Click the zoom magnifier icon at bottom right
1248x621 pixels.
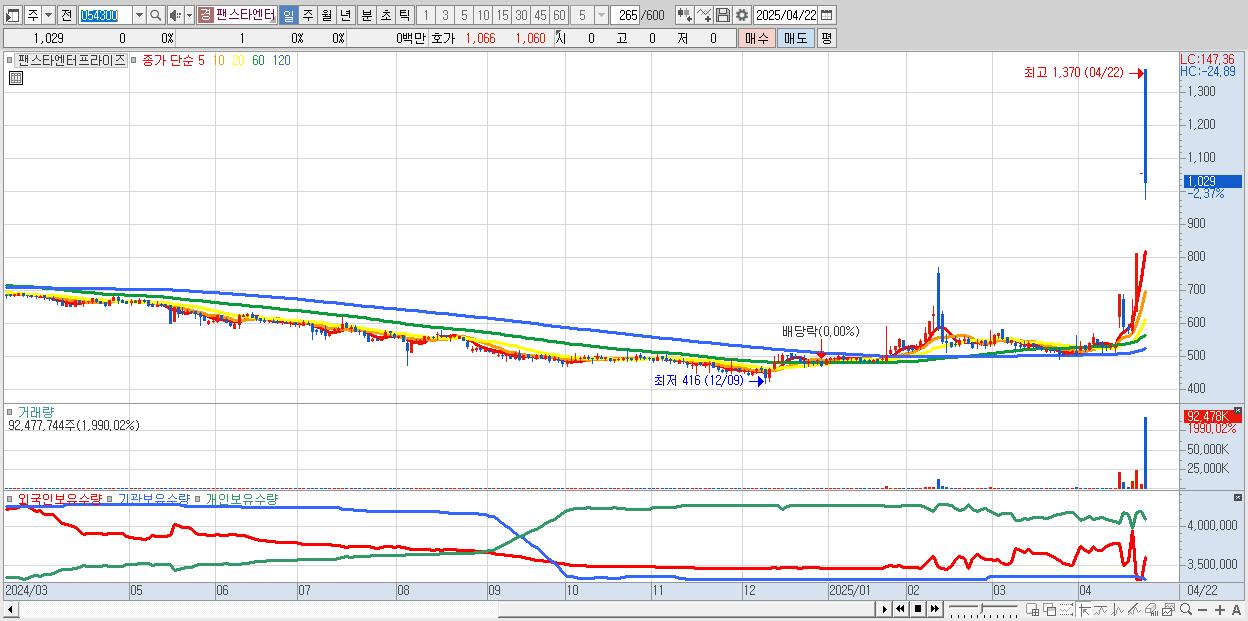point(1185,609)
